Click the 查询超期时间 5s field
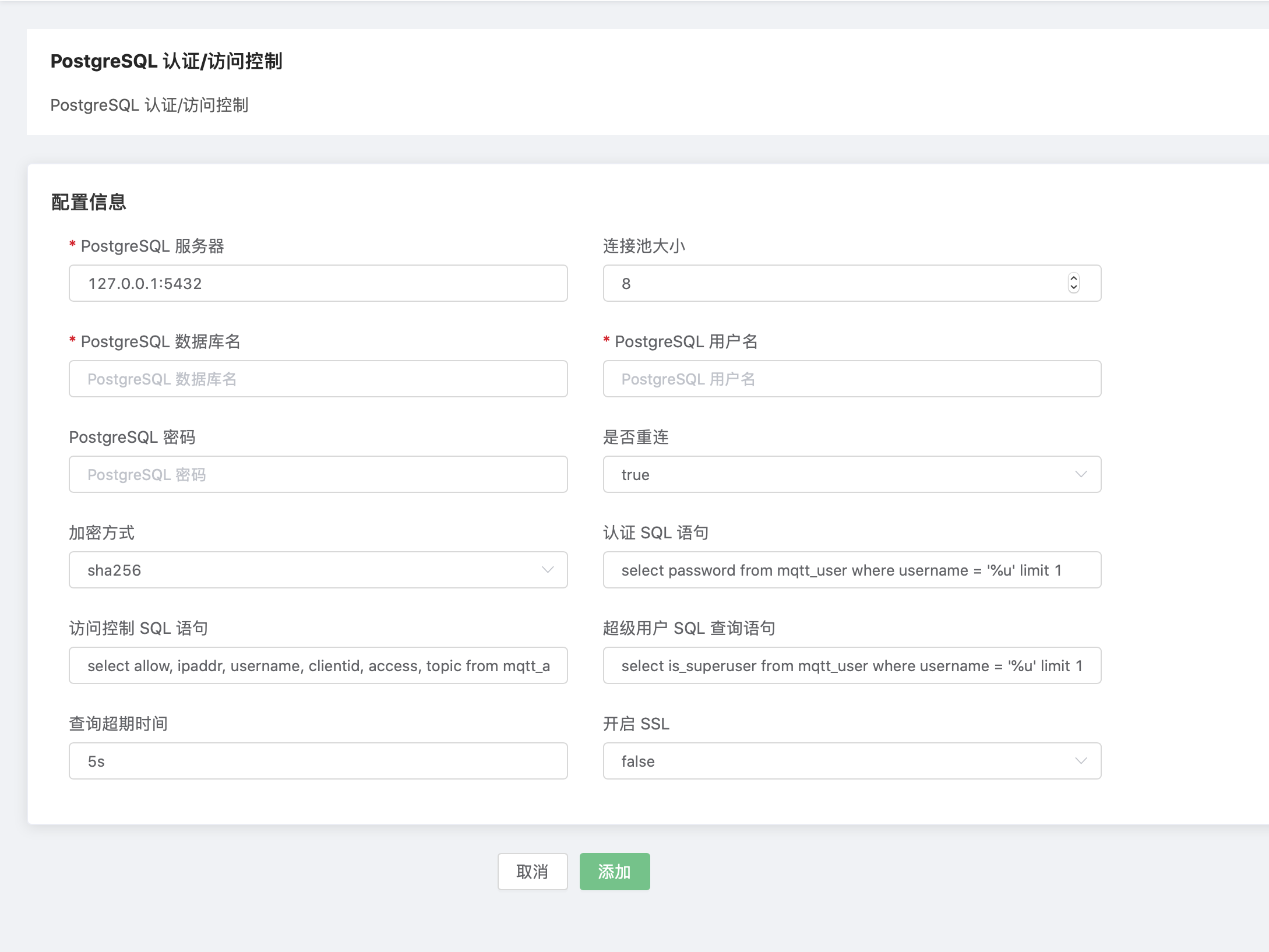1269x952 pixels. coord(318,761)
